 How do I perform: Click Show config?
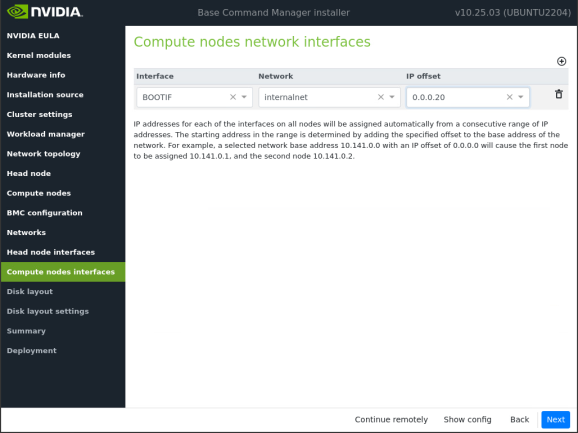pos(467,420)
